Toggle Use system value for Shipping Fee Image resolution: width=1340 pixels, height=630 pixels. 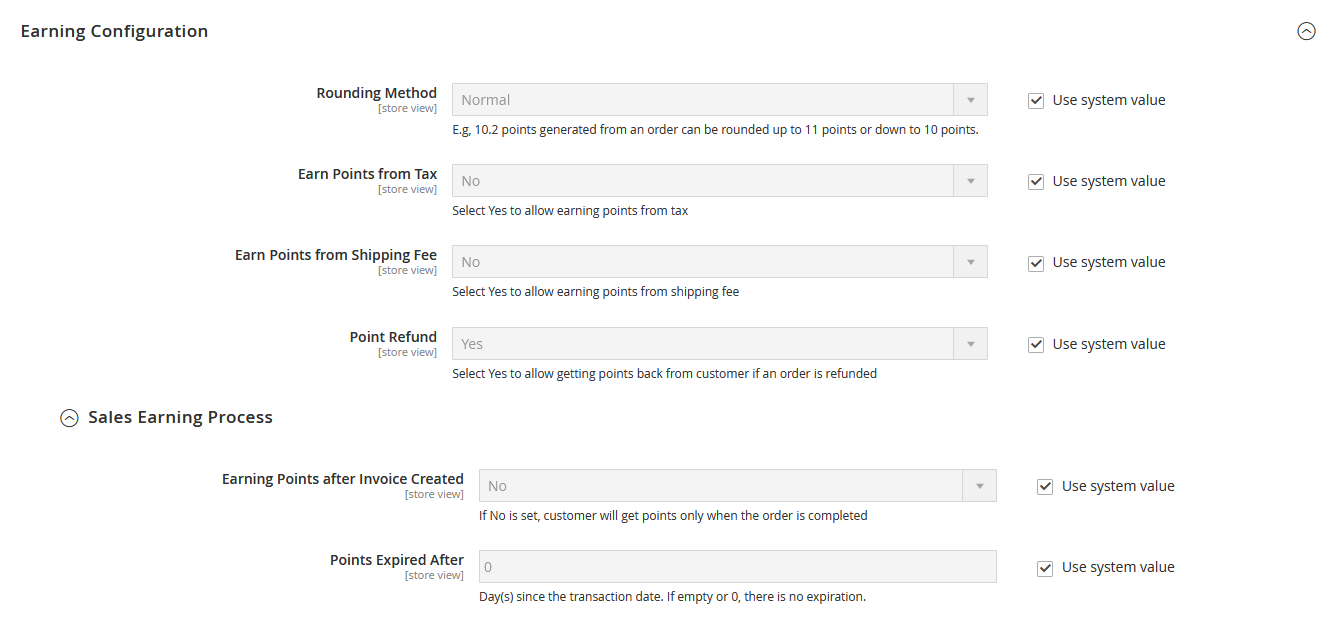coord(1036,262)
